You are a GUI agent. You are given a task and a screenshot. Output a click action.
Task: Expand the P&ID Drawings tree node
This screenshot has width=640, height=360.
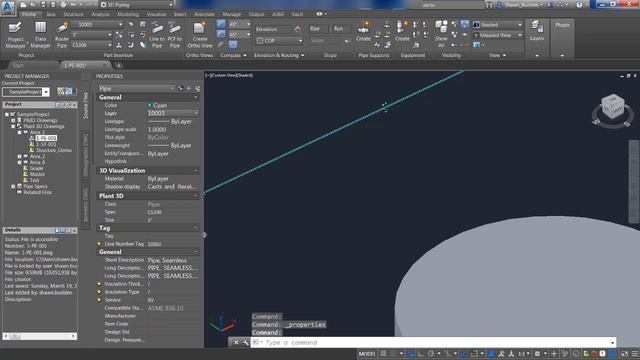point(13,120)
